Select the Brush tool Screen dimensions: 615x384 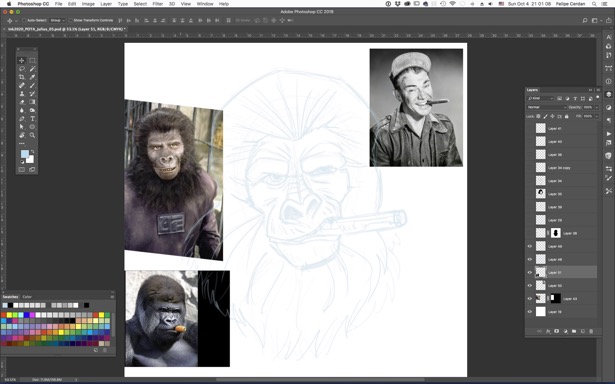pyautogui.click(x=32, y=85)
